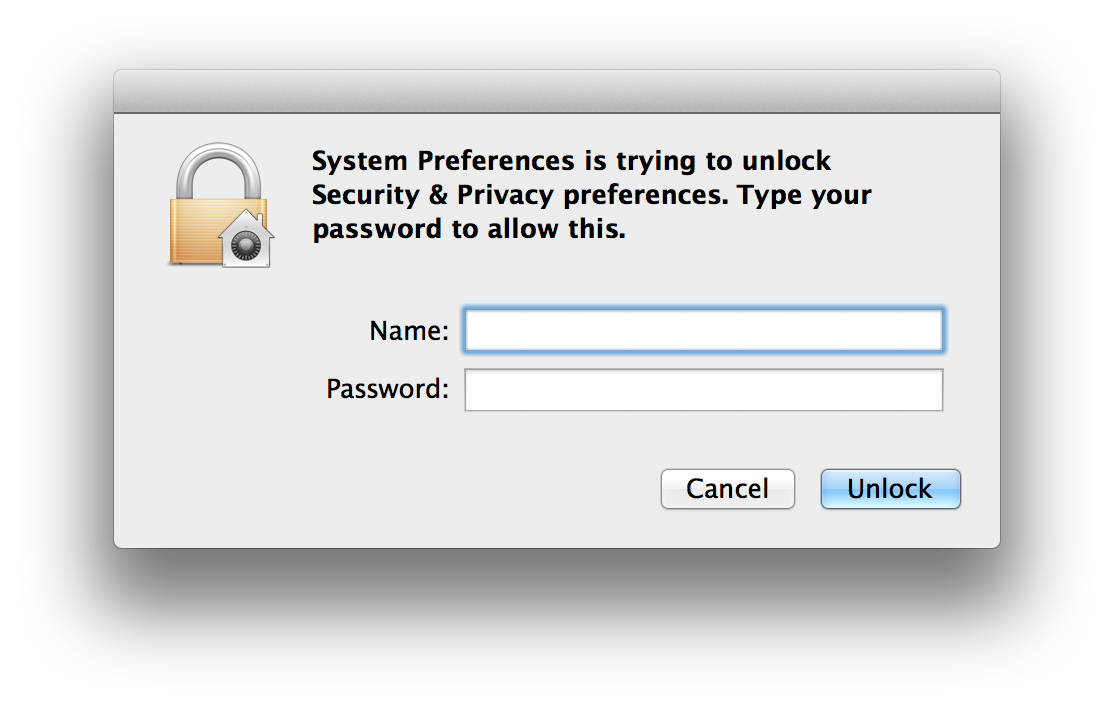Click into the Password field
Image resolution: width=1114 pixels, height=706 pixels.
703,390
